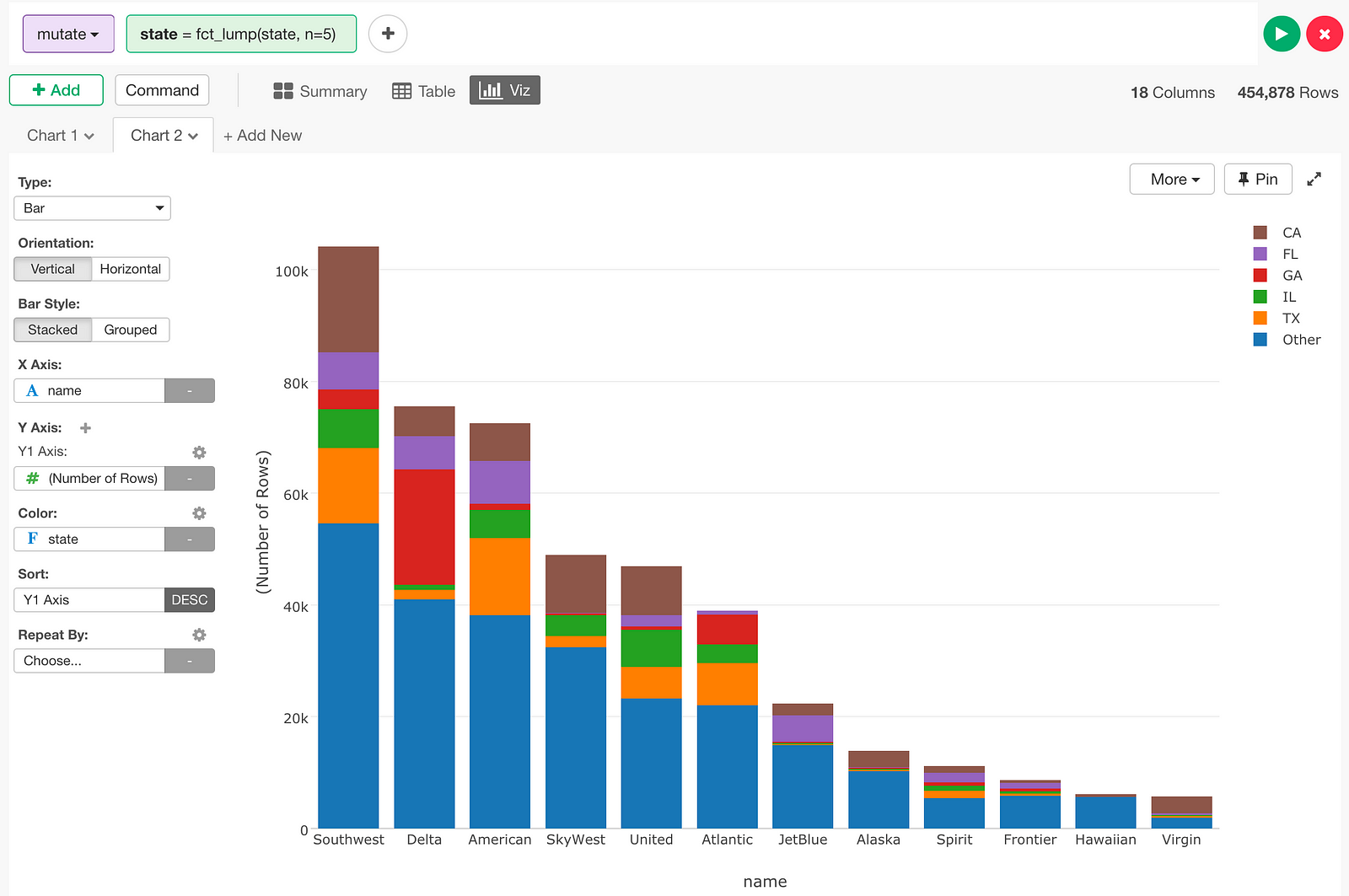Toggle GA legend color swatch
The width and height of the screenshot is (1349, 896).
pos(1260,276)
